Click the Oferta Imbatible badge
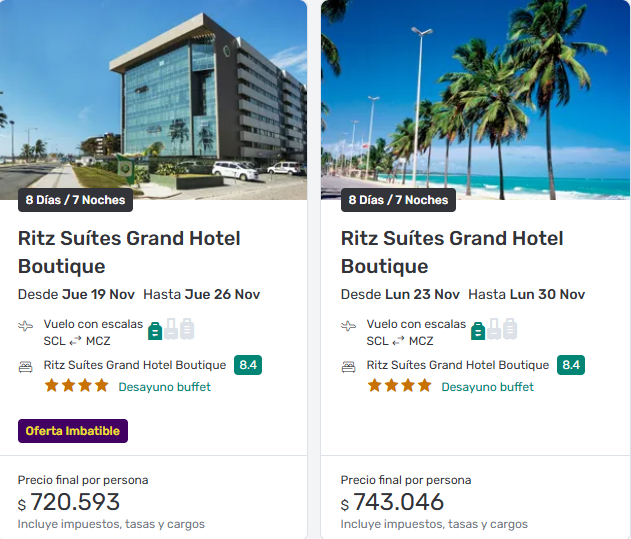Image resolution: width=631 pixels, height=539 pixels. point(73,431)
